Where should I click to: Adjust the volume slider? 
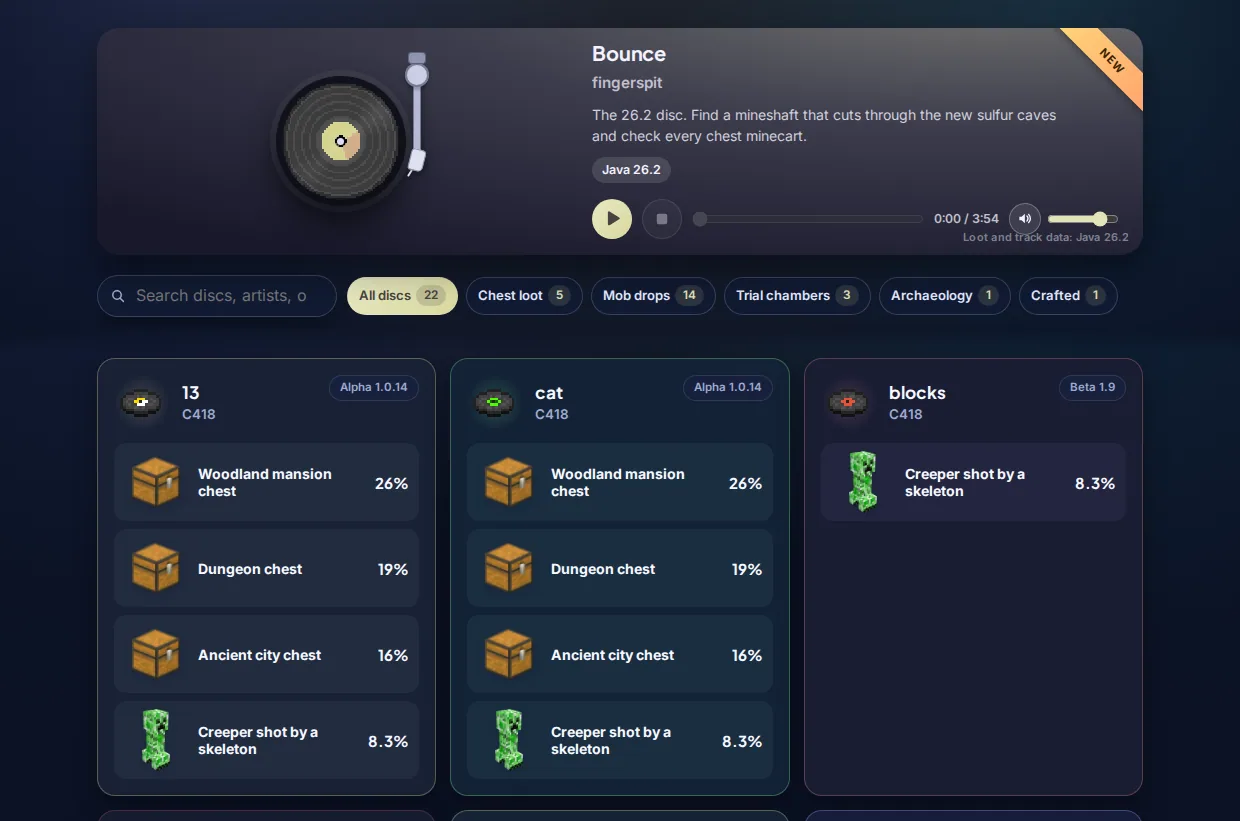pyautogui.click(x=1083, y=219)
